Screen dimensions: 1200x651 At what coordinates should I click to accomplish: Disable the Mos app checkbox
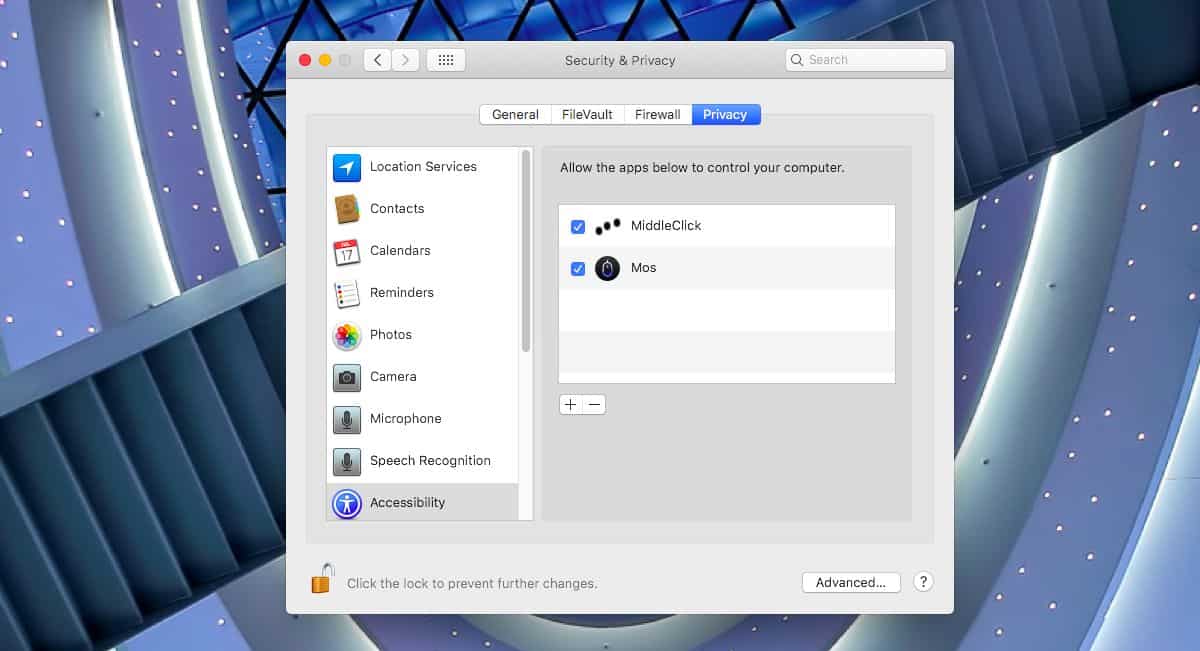click(577, 268)
